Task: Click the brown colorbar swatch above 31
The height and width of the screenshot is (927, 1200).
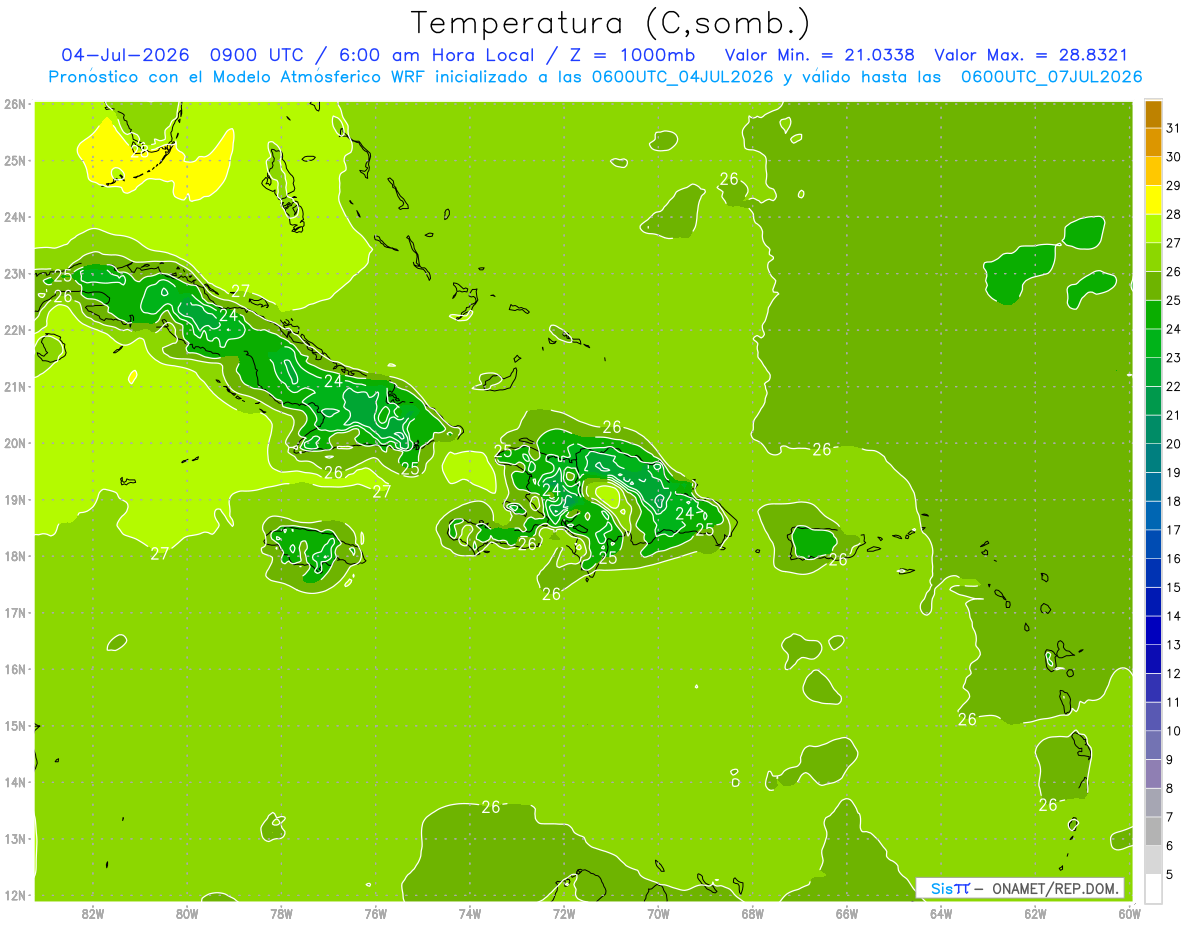Action: tap(1153, 115)
